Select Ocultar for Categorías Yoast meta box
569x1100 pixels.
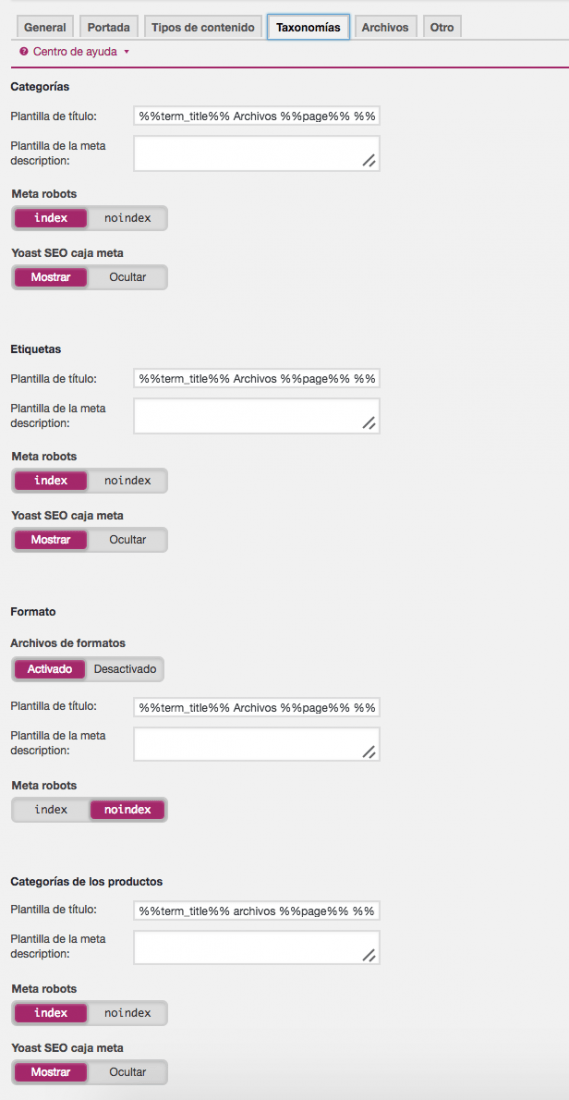tap(127, 277)
